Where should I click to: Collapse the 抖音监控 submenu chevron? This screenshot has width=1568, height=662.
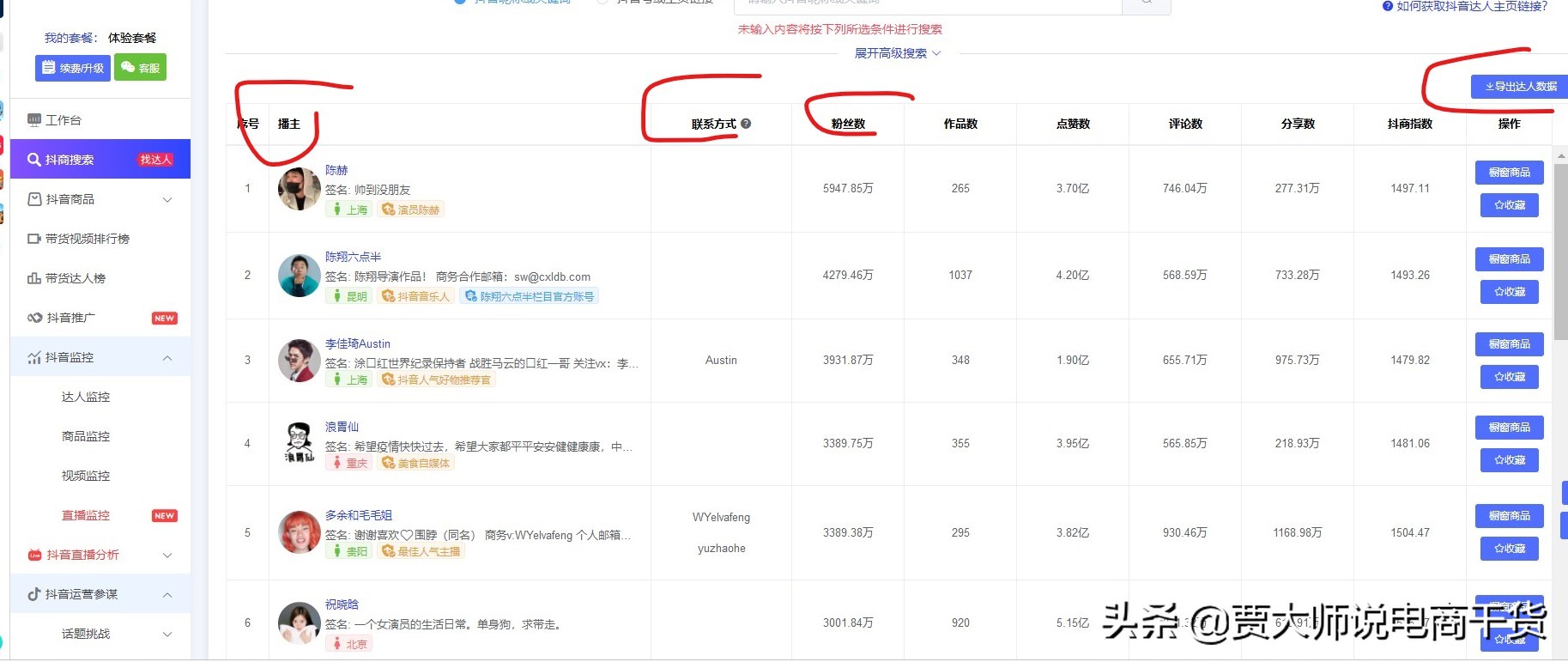click(167, 357)
